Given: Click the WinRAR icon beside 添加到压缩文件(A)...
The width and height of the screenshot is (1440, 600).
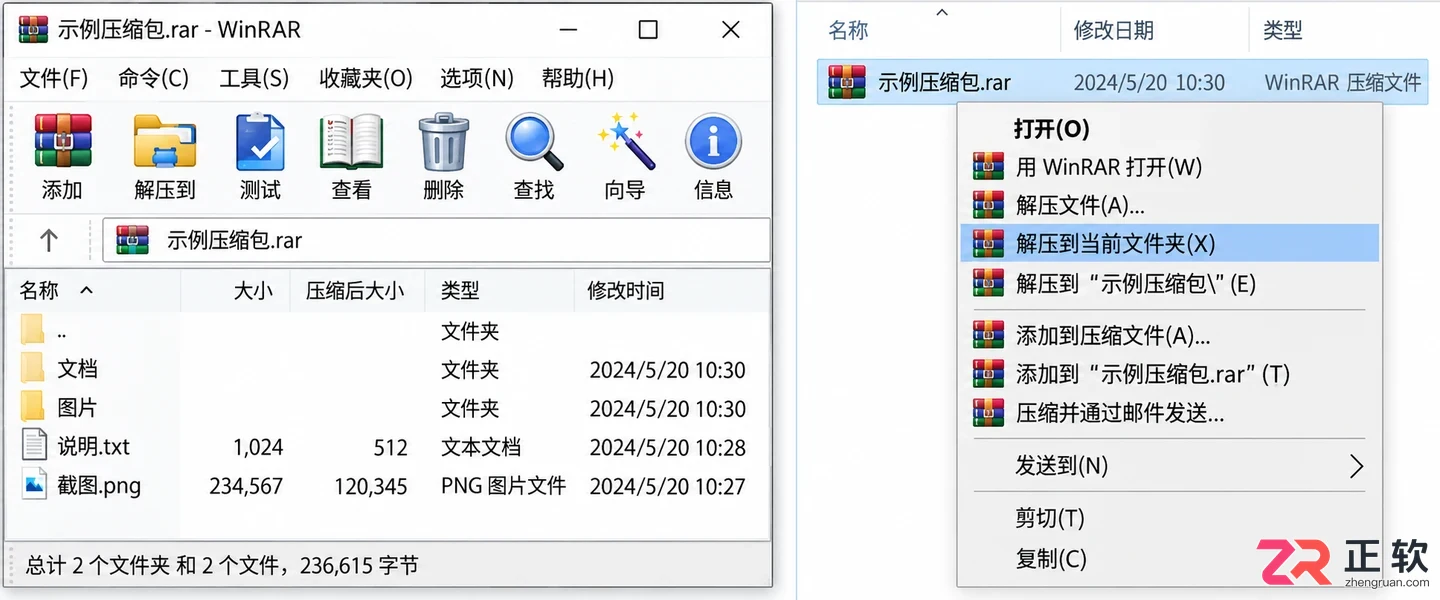Looking at the screenshot, I should click(988, 335).
